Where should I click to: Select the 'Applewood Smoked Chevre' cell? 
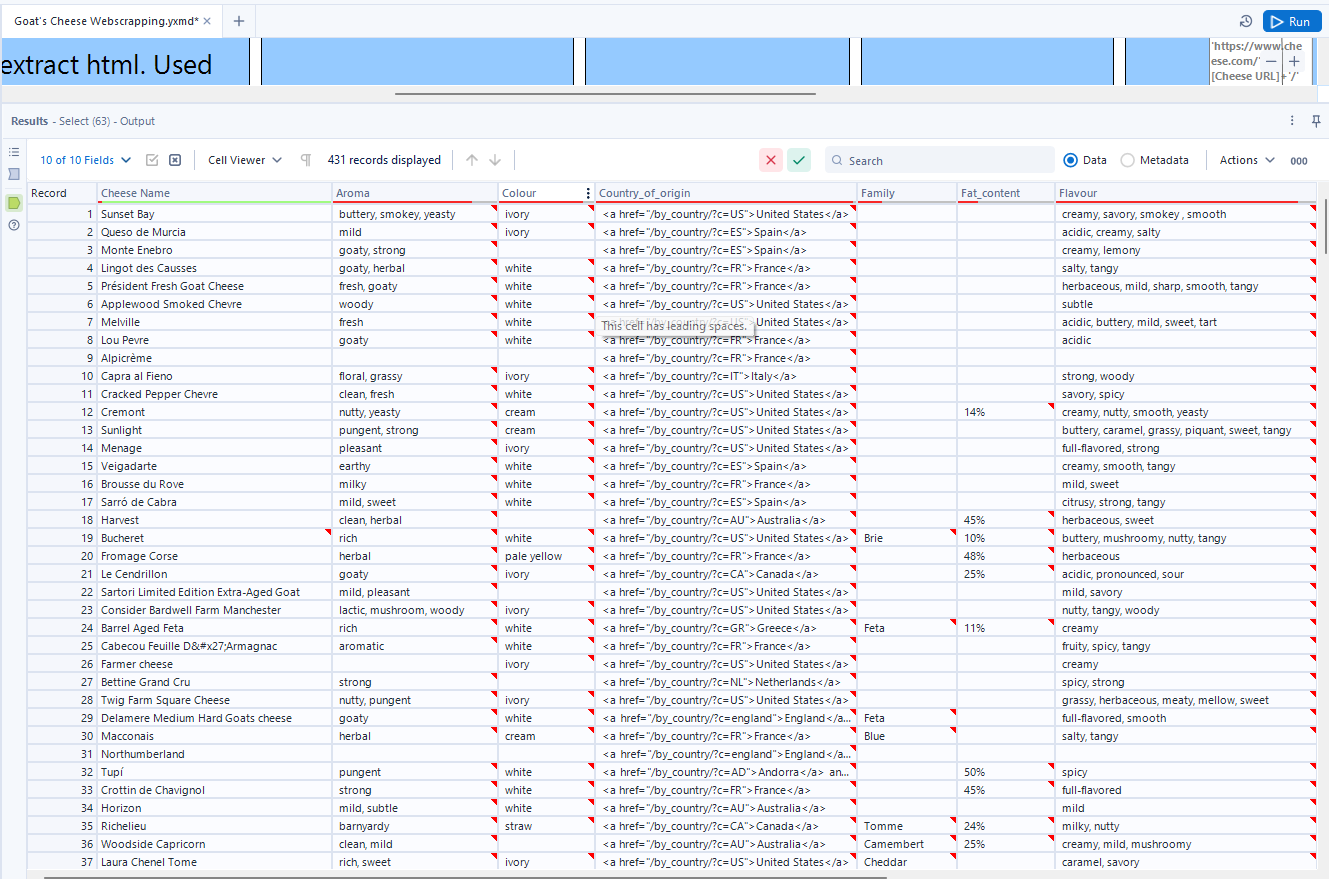[x=215, y=304]
